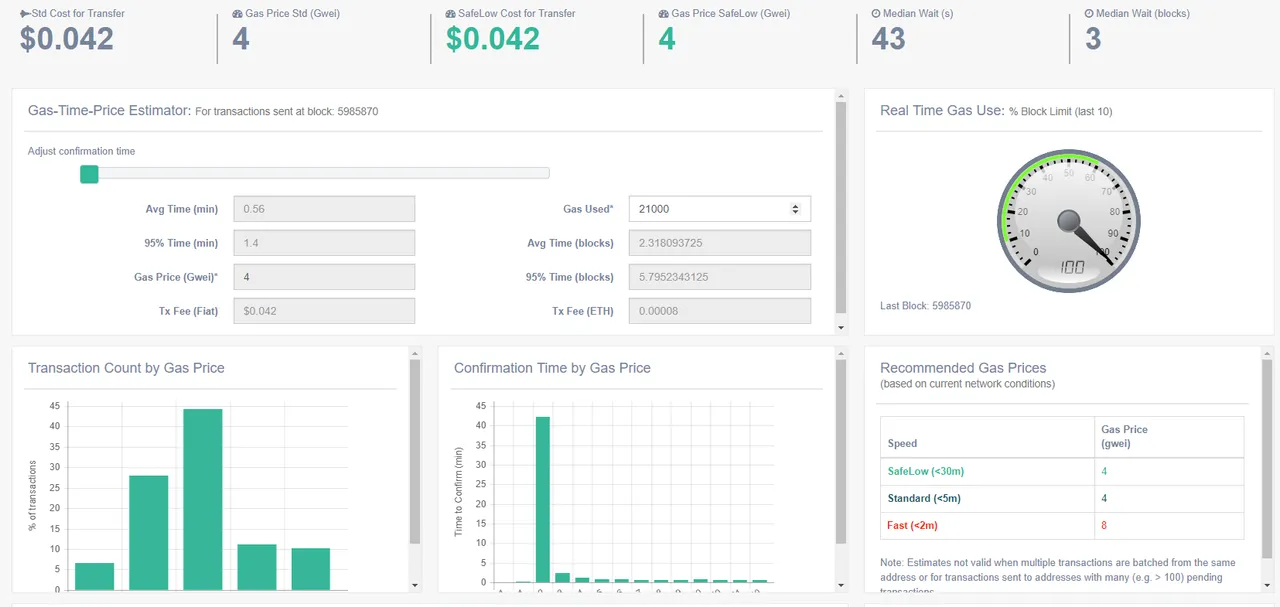Click the first bar in Transaction Count chart
Image resolution: width=1280 pixels, height=607 pixels.
94,576
